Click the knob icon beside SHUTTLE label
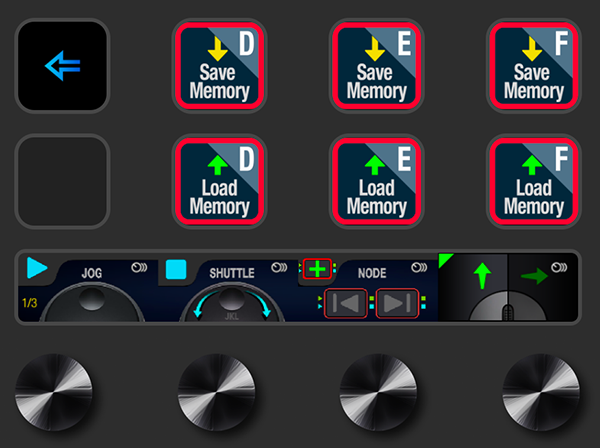The image size is (600, 448). [x=279, y=267]
